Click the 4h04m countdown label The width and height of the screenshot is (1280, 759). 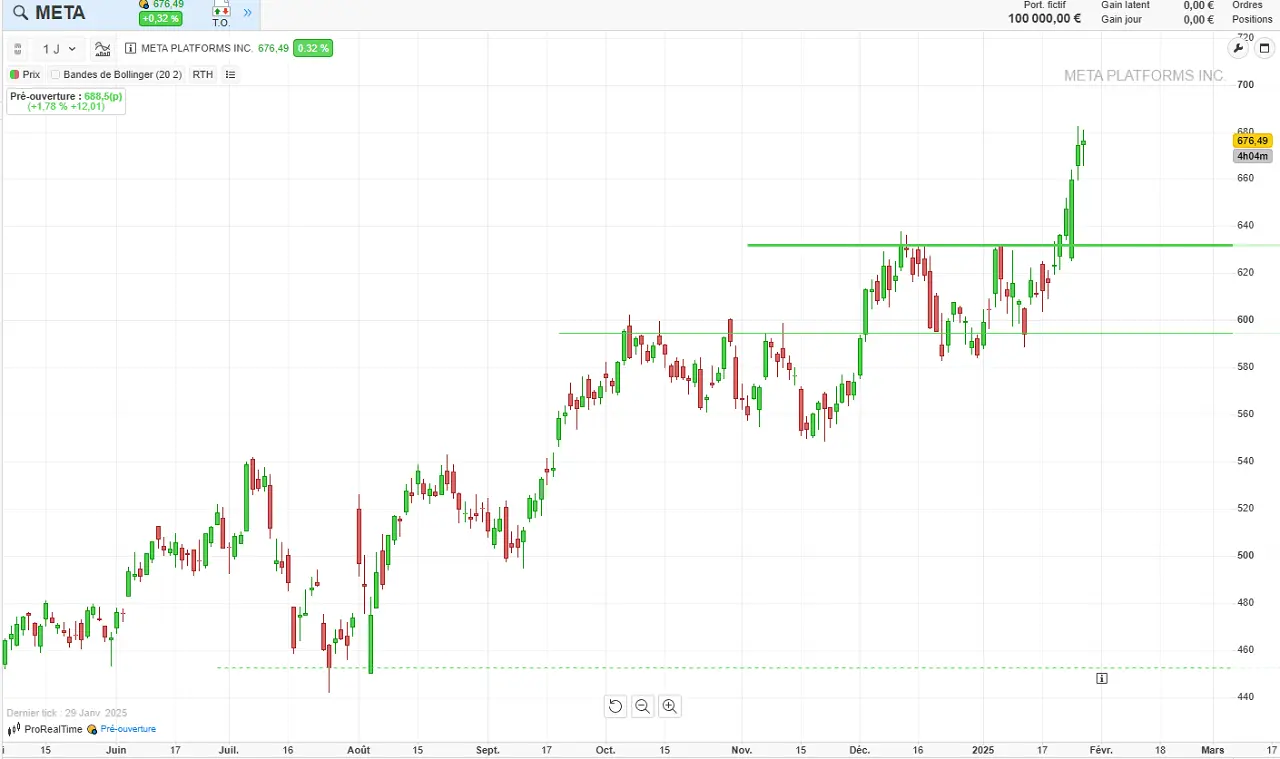pyautogui.click(x=1252, y=156)
